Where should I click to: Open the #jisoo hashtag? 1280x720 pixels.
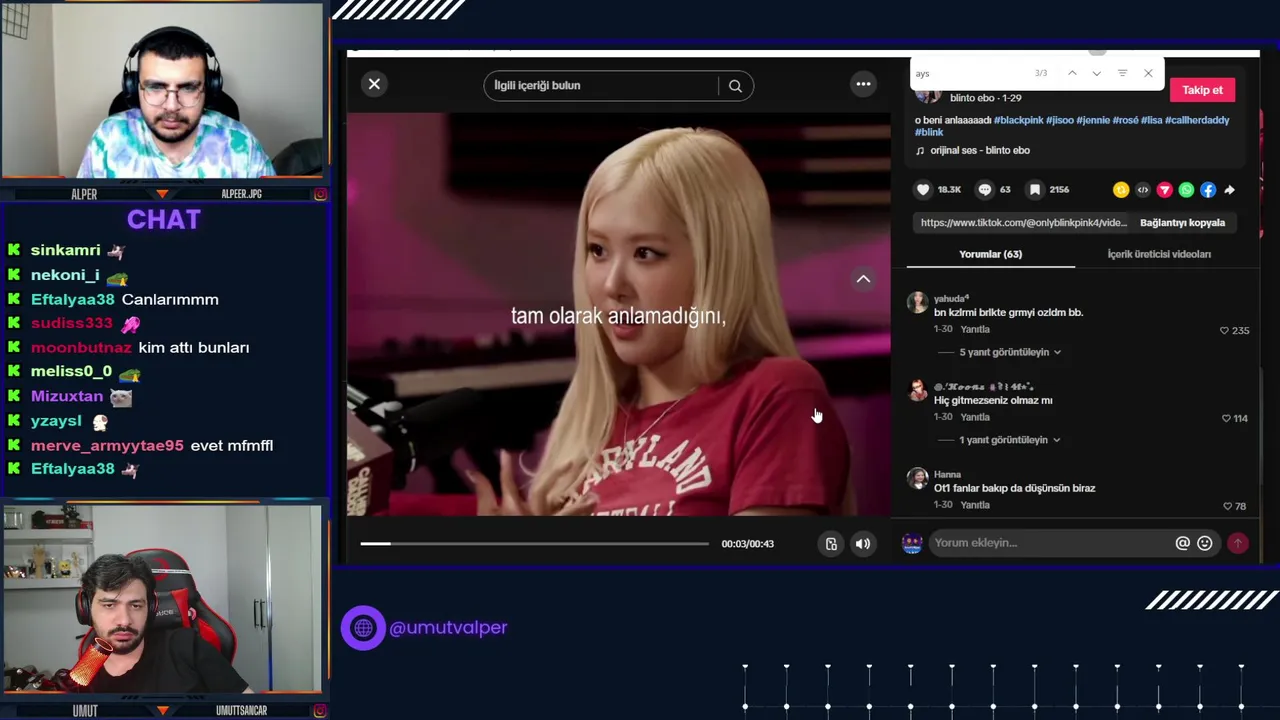[x=1060, y=120]
